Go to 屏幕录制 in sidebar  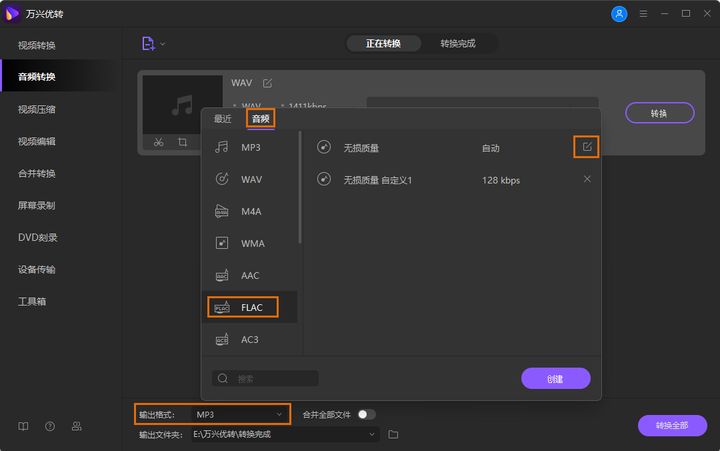coord(37,205)
